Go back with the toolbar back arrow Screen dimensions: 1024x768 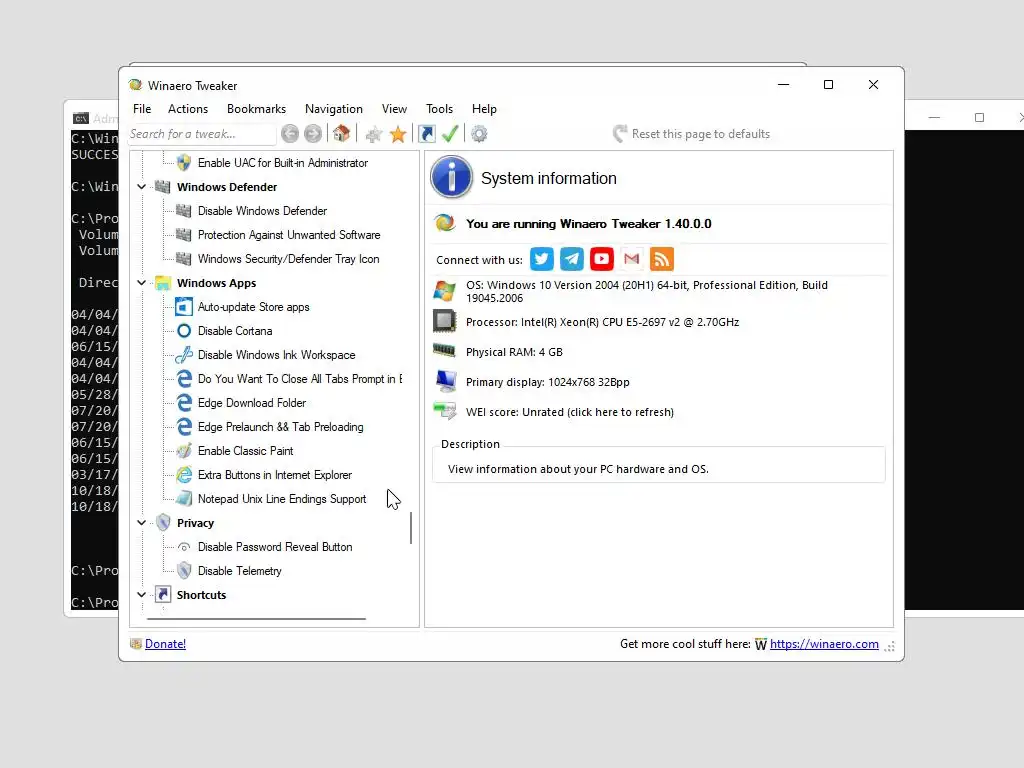click(x=290, y=134)
